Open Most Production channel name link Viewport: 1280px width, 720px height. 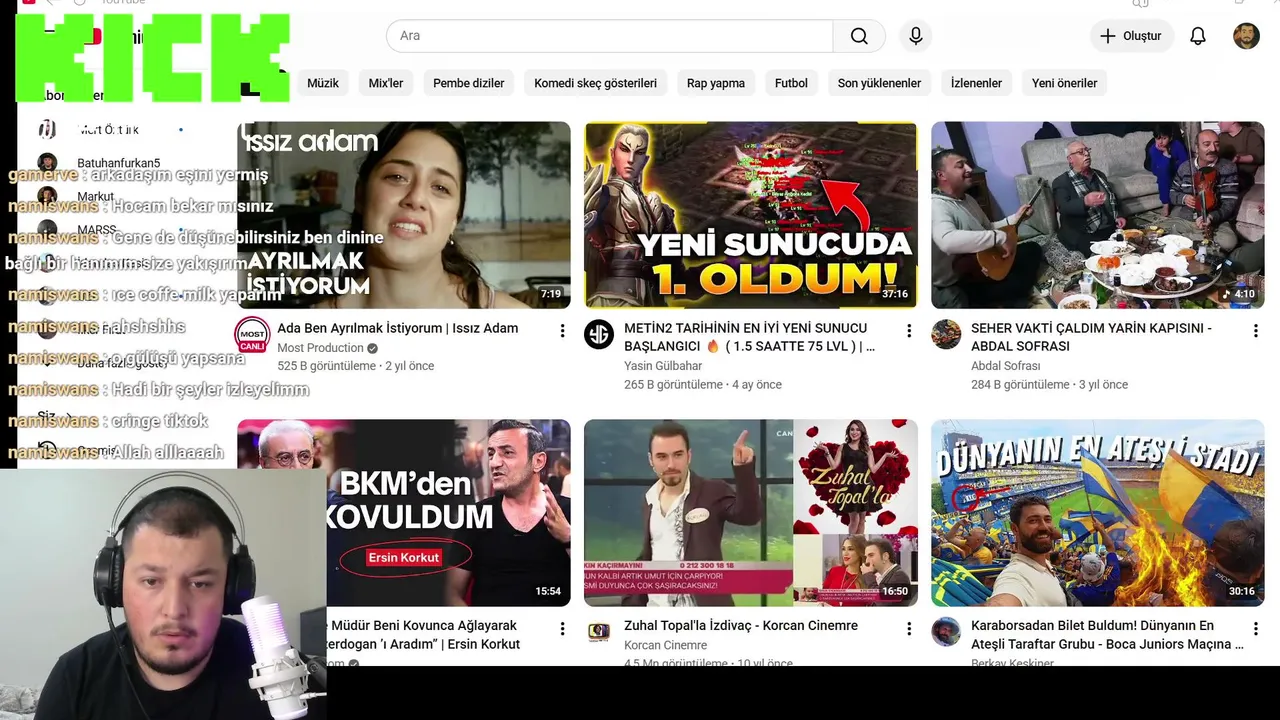coord(320,348)
